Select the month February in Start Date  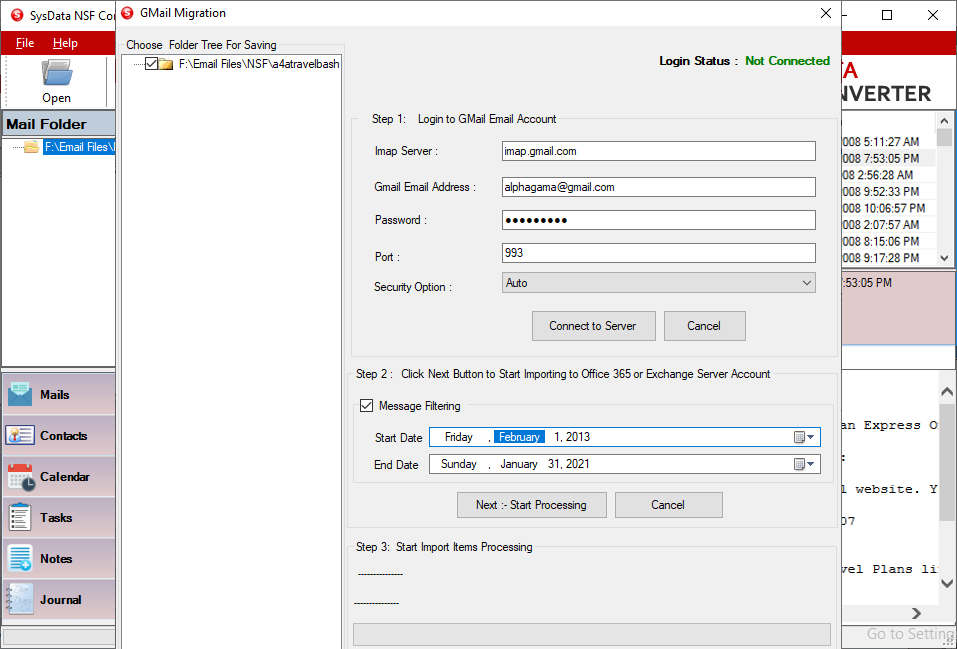[519, 437]
